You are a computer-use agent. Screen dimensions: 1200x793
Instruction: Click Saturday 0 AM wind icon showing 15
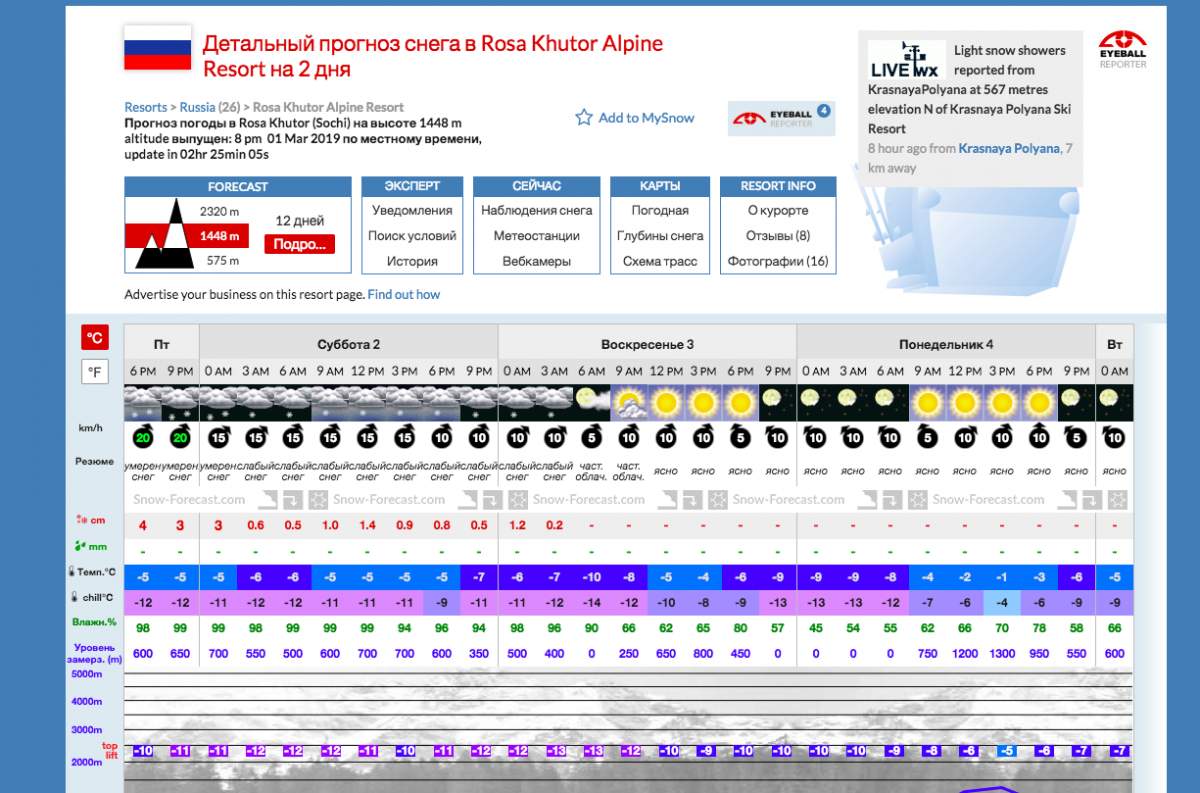tap(217, 437)
